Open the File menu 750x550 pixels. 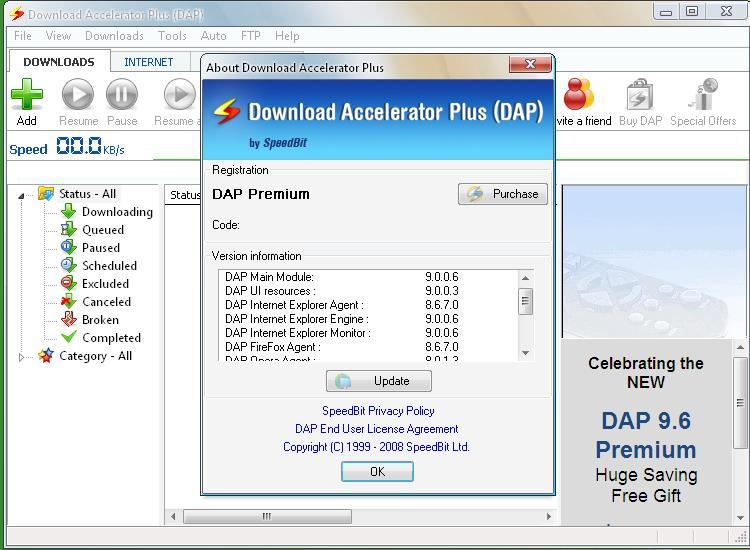(x=23, y=36)
